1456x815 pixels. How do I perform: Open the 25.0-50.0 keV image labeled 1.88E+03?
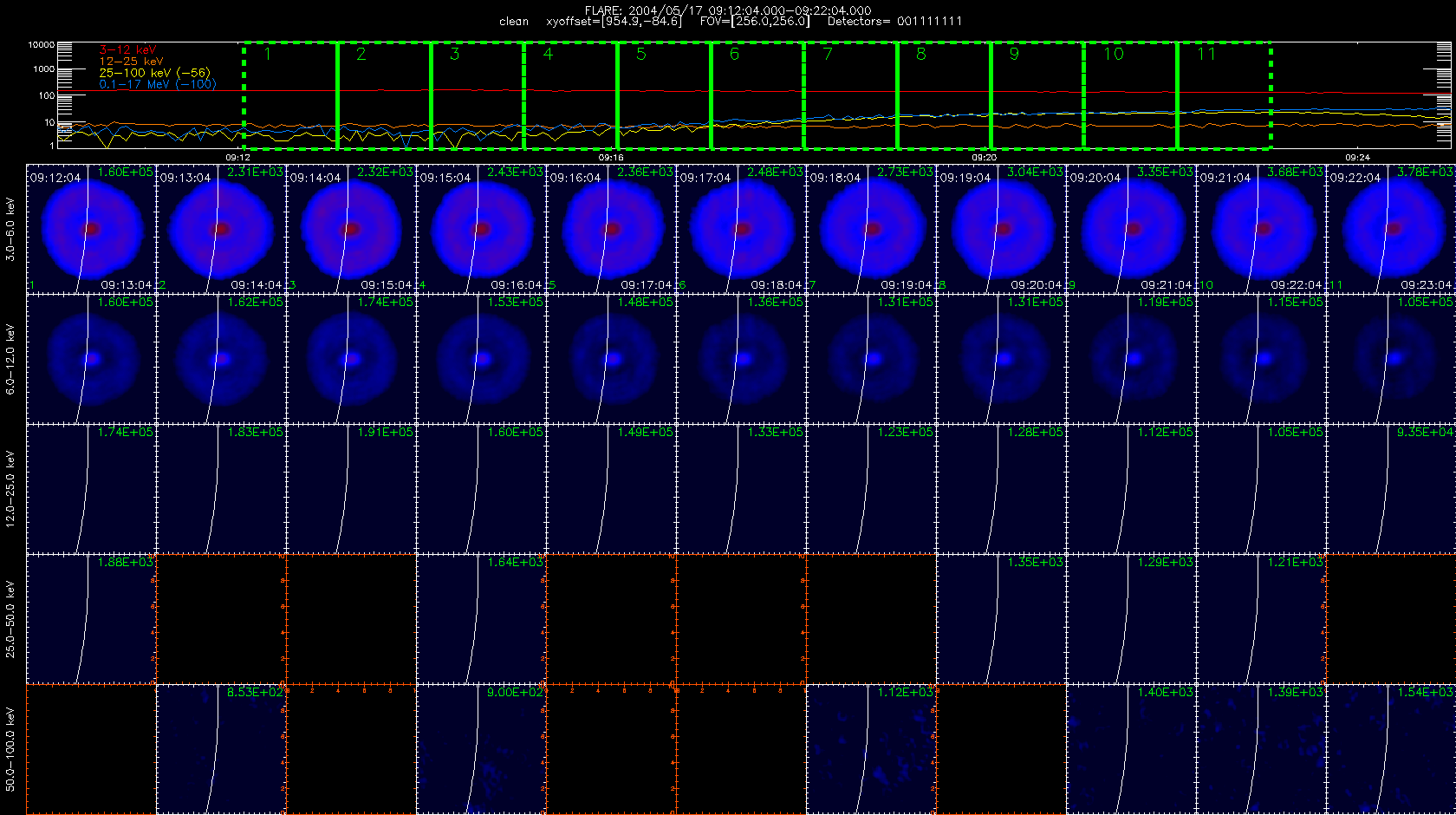pos(91,619)
